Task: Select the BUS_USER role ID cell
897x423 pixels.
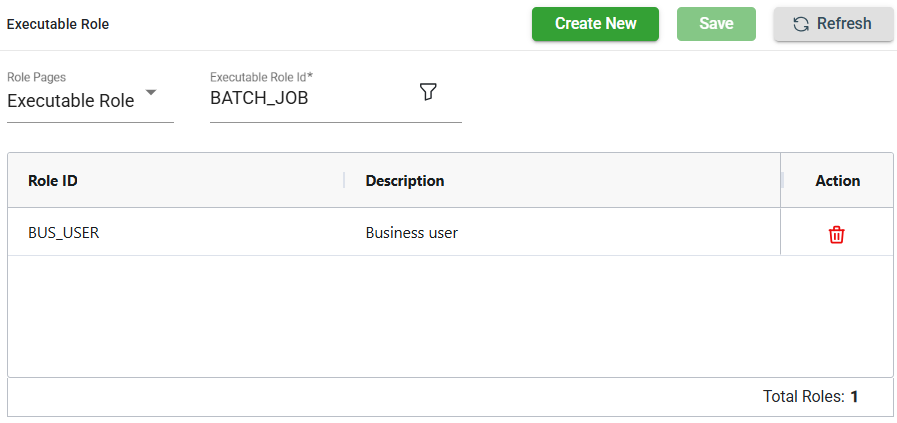Action: (x=64, y=233)
